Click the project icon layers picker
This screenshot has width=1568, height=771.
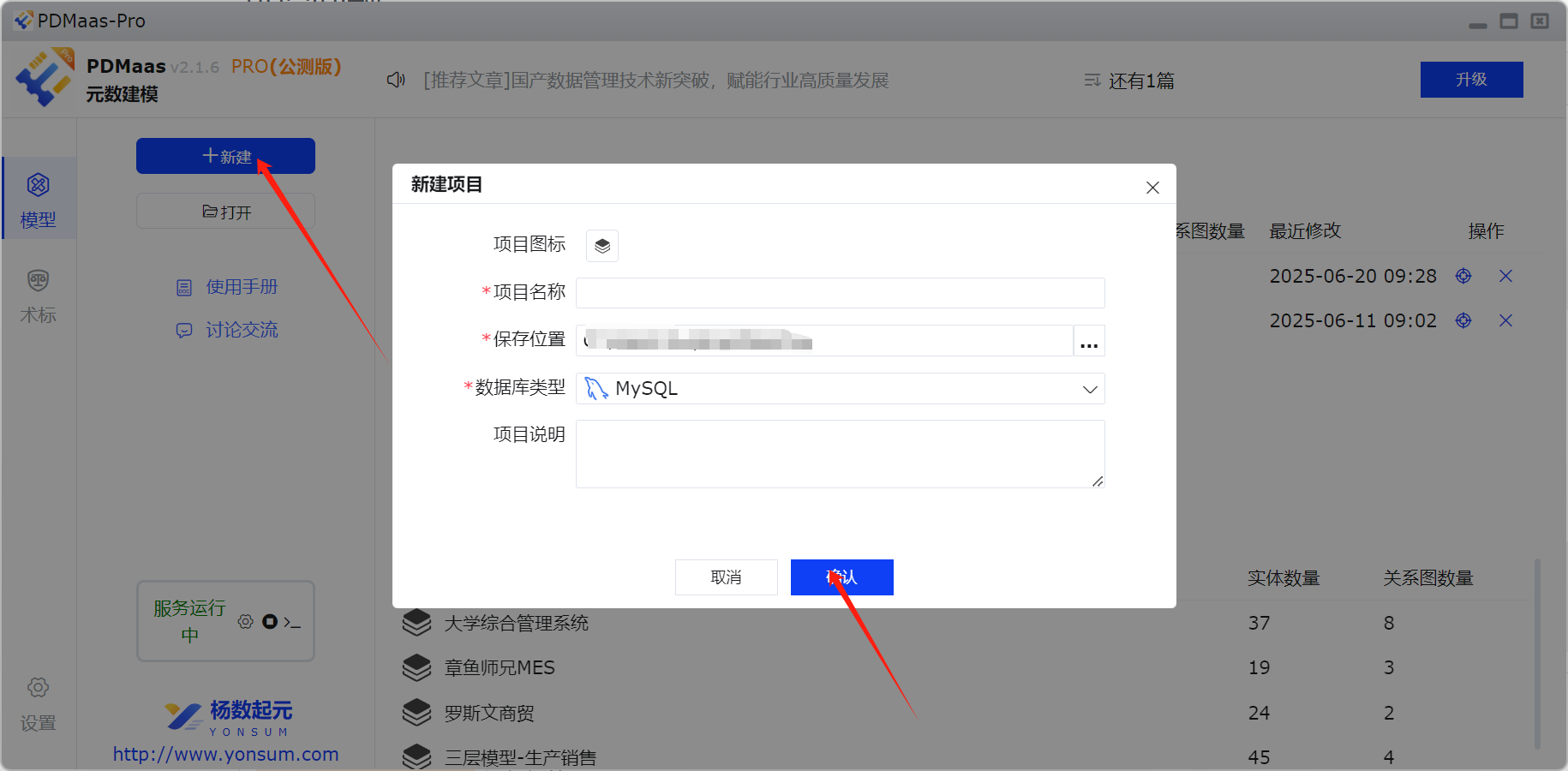[601, 246]
